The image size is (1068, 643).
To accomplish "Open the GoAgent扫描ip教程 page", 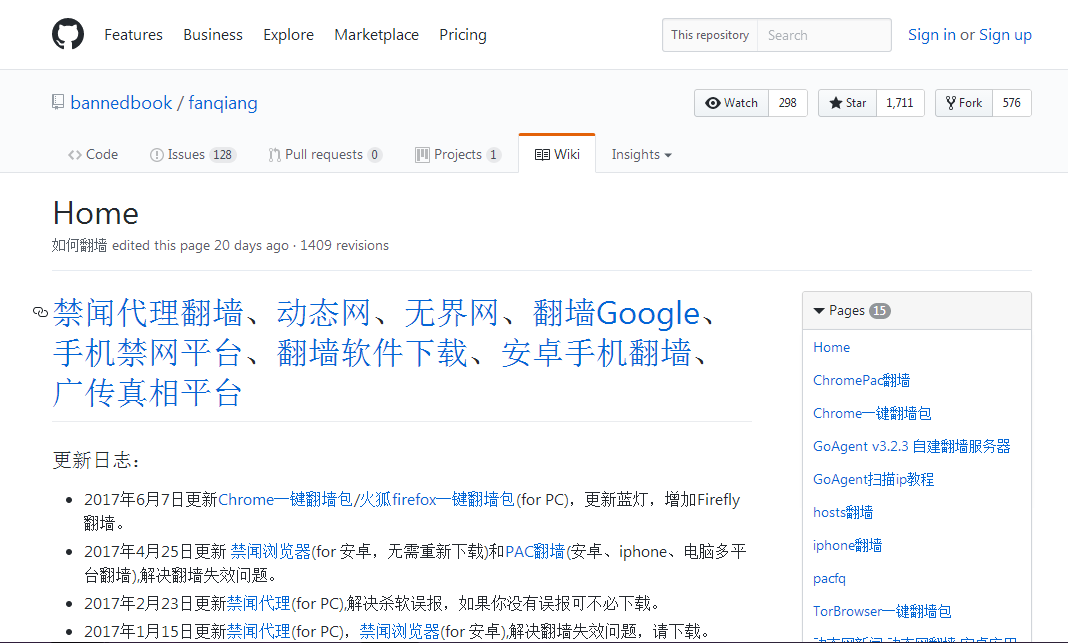I will (873, 479).
